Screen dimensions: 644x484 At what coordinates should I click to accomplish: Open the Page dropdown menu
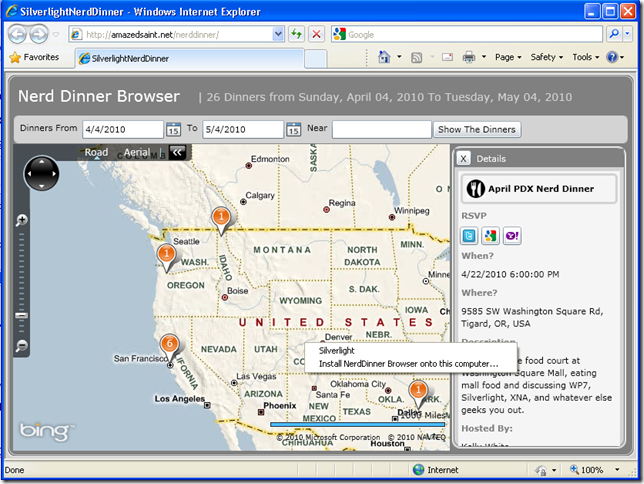[x=508, y=58]
